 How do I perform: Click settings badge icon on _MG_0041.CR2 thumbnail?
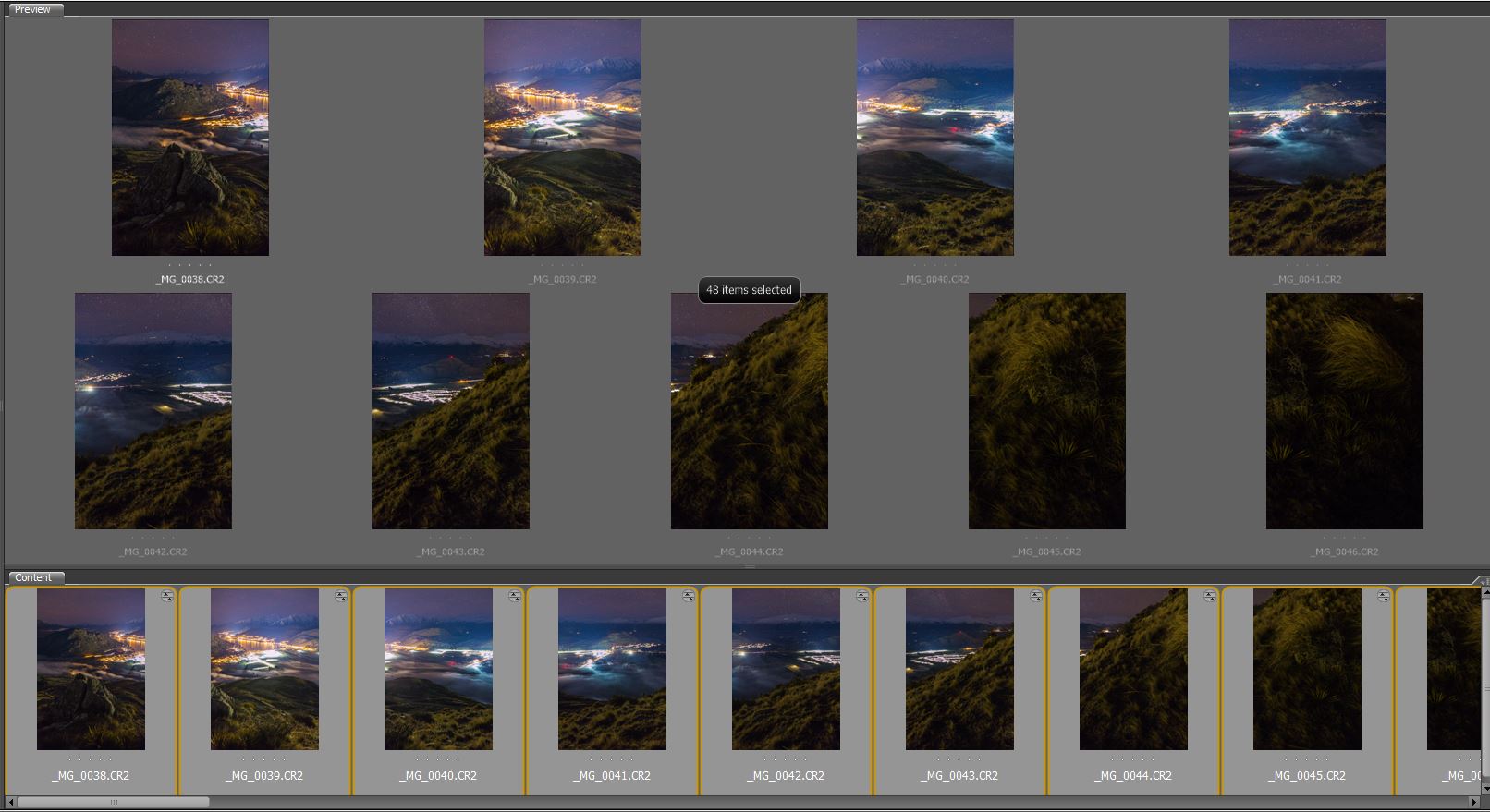[689, 597]
